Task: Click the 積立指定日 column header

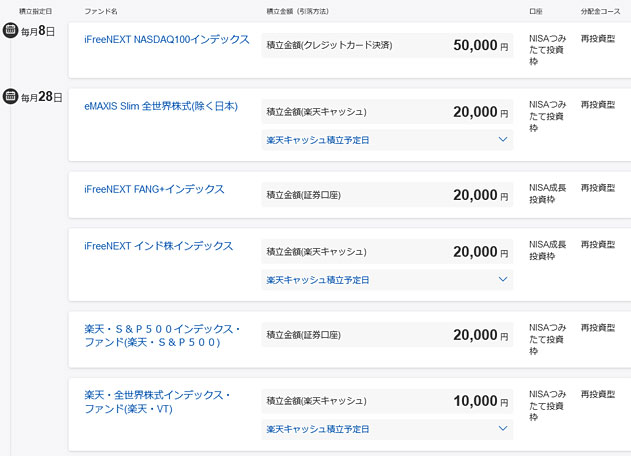Action: (35, 11)
